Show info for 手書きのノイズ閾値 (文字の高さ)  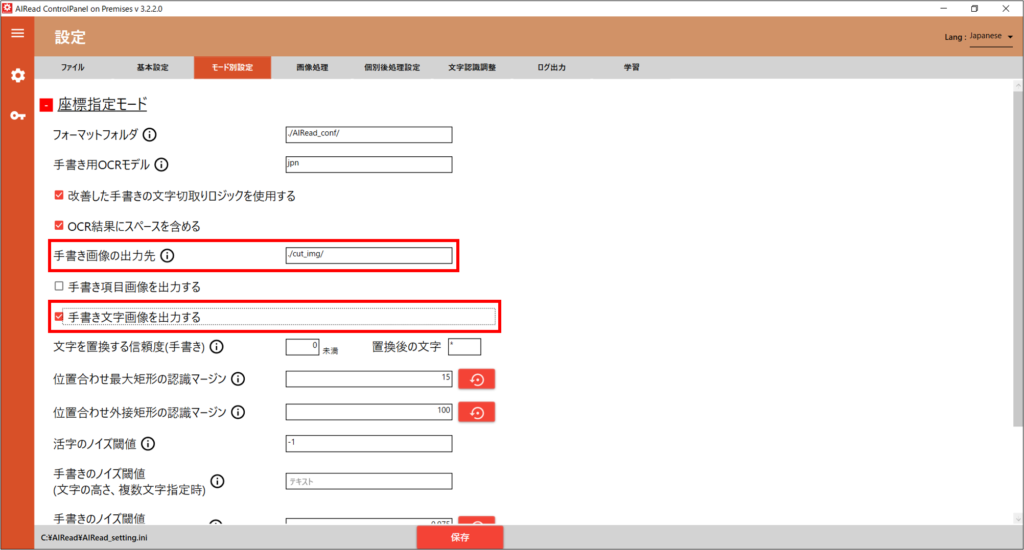[217, 481]
